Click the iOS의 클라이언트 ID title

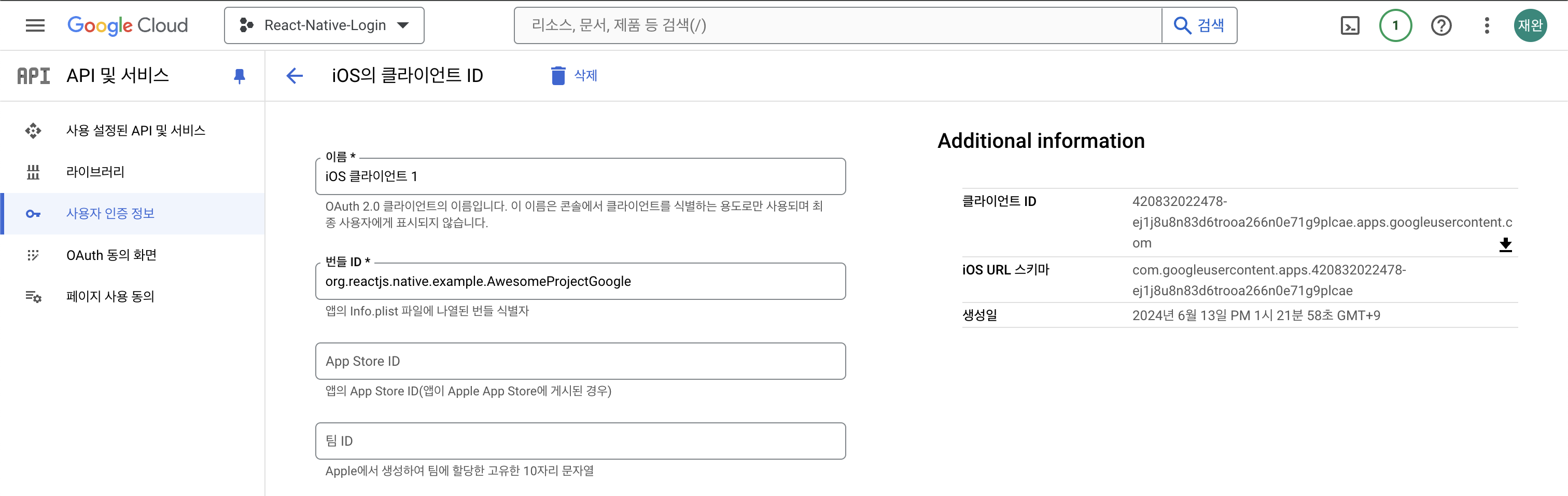point(407,76)
